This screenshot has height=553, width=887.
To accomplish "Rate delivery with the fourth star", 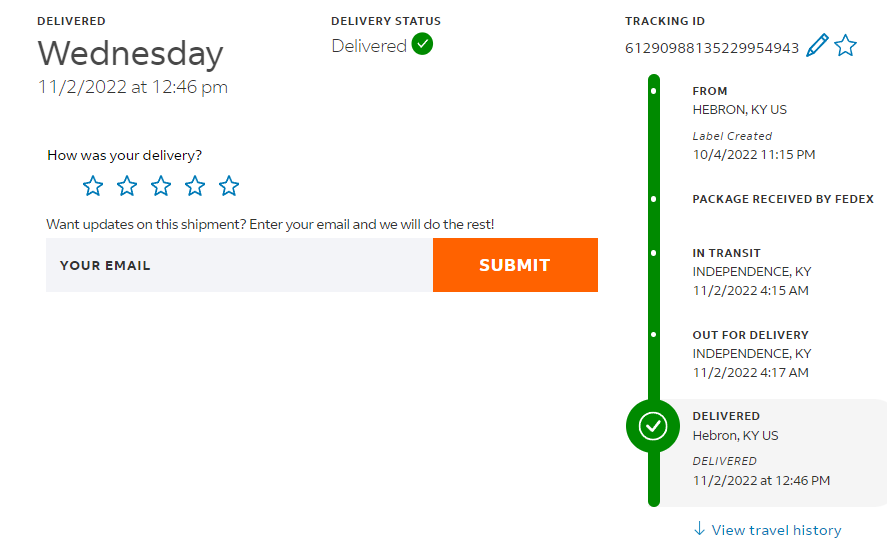I will [195, 186].
